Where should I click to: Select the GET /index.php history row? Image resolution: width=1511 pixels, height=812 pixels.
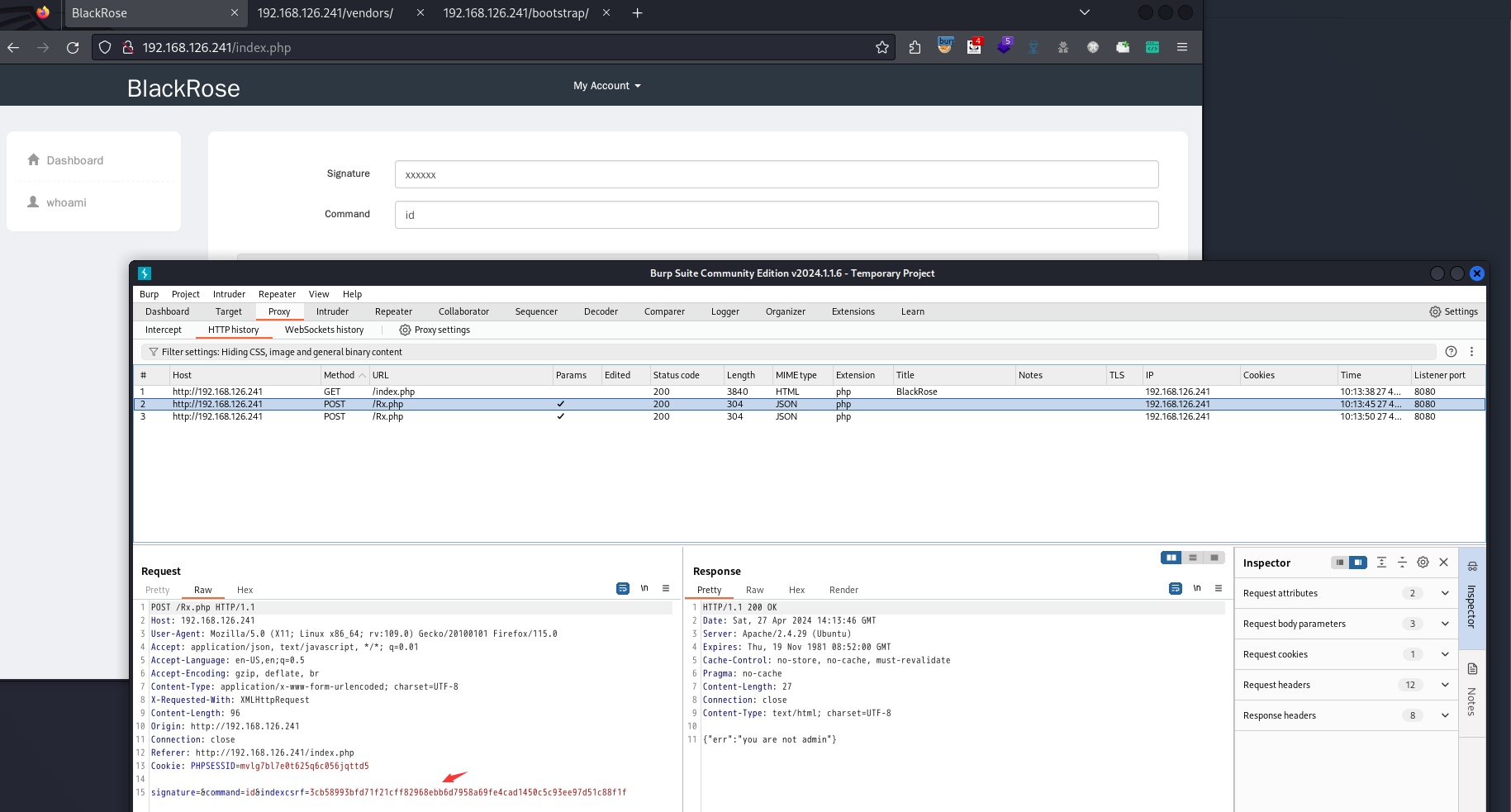pos(810,392)
